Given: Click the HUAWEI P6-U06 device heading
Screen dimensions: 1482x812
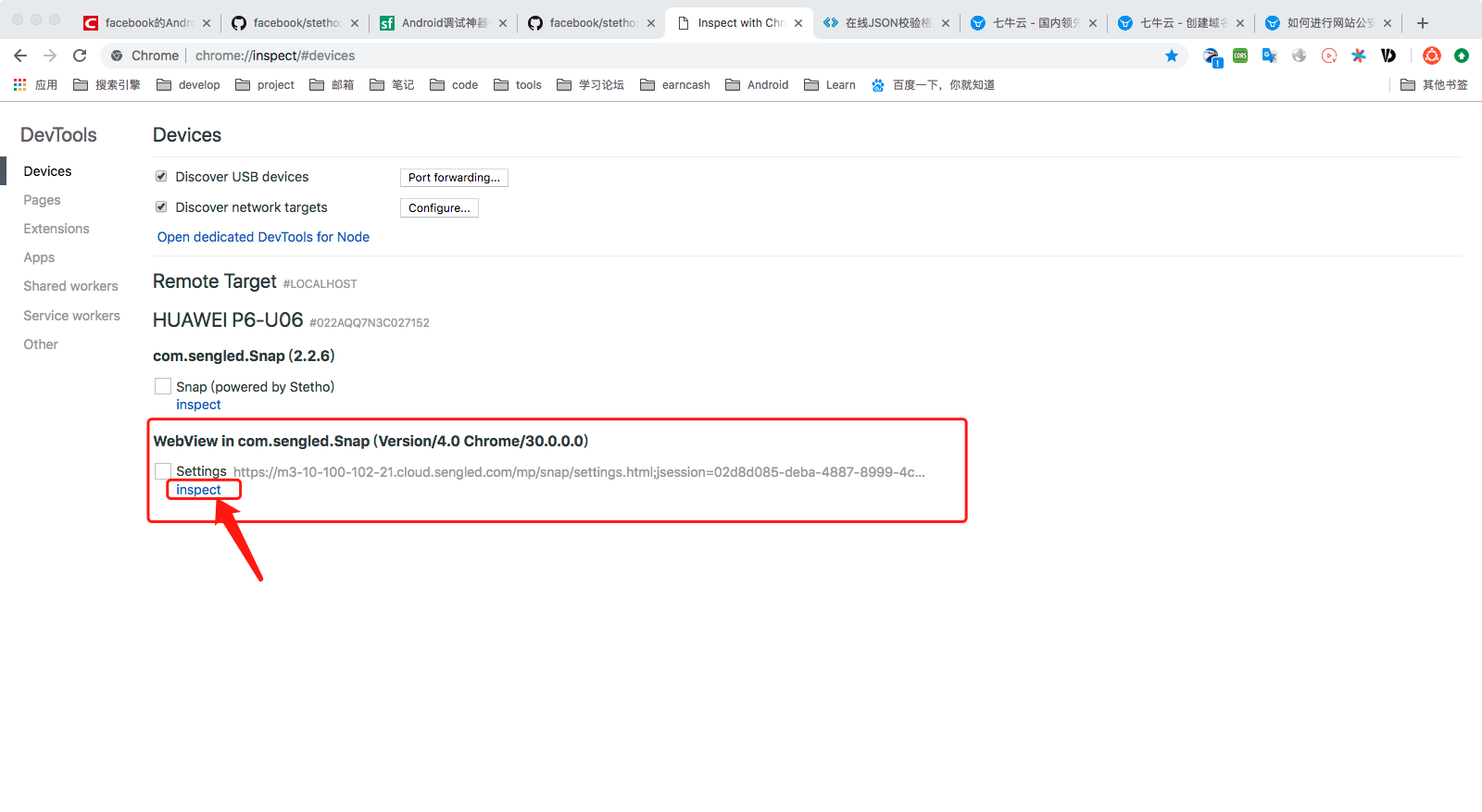Looking at the screenshot, I should click(228, 320).
